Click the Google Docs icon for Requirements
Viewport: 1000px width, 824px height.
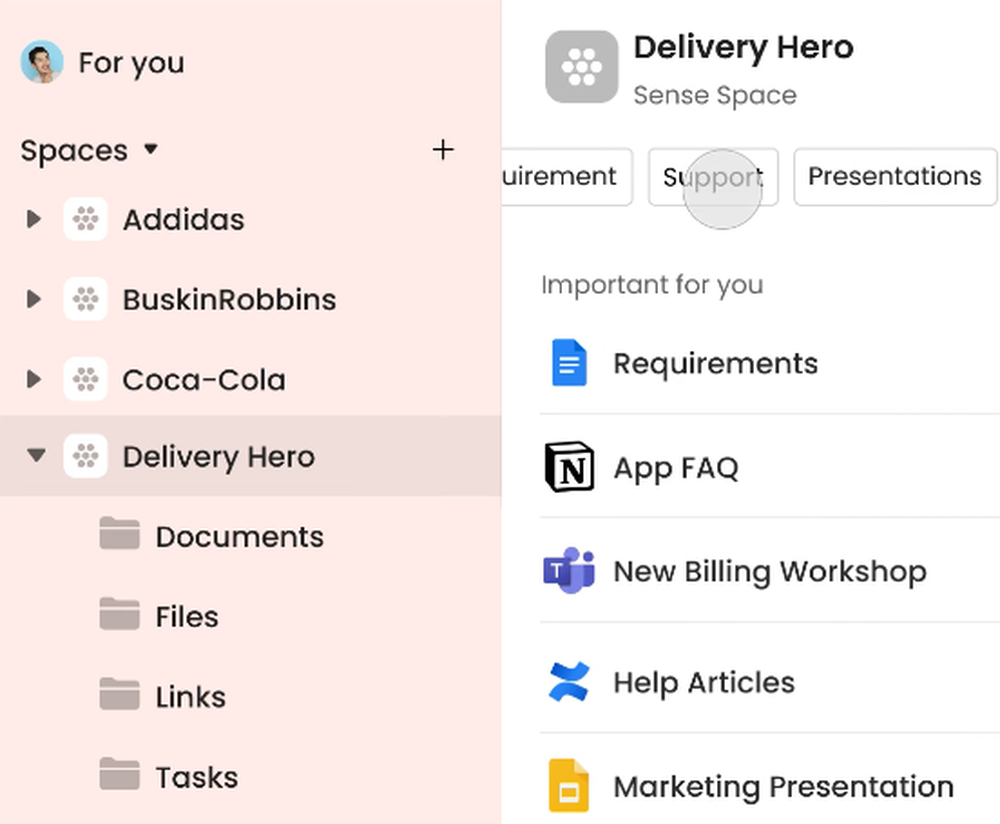pos(569,362)
